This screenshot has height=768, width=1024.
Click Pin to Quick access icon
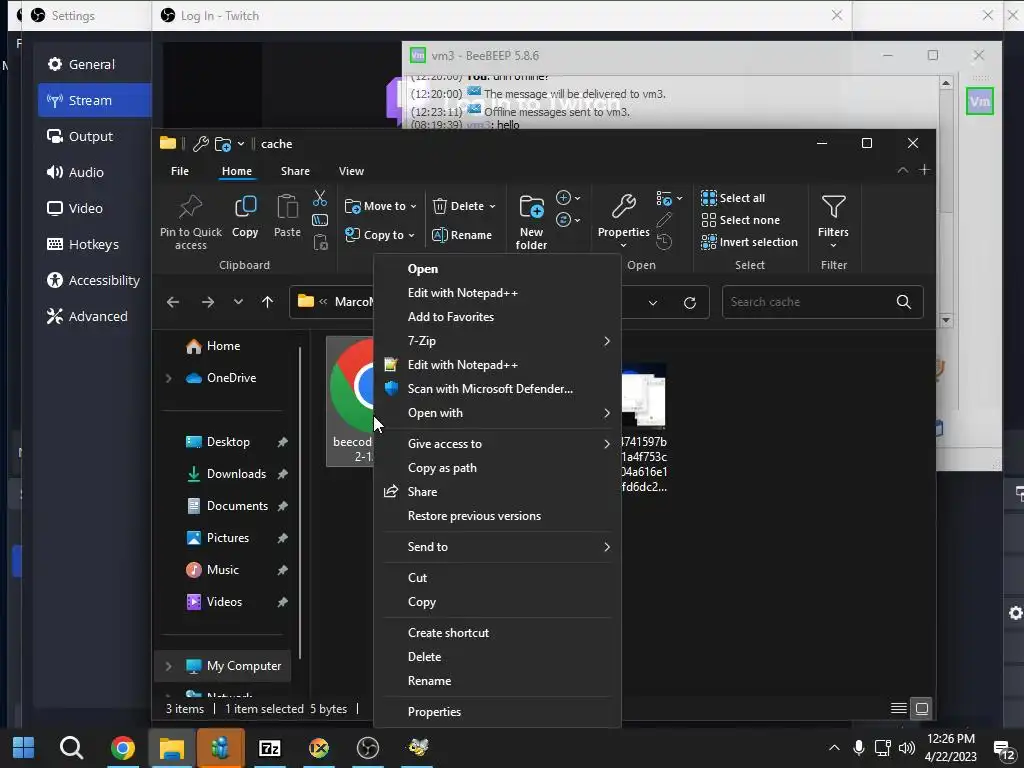point(190,207)
